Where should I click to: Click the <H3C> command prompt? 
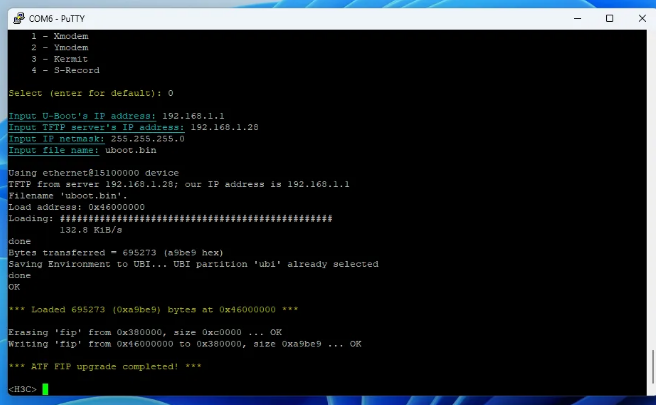coord(22,389)
